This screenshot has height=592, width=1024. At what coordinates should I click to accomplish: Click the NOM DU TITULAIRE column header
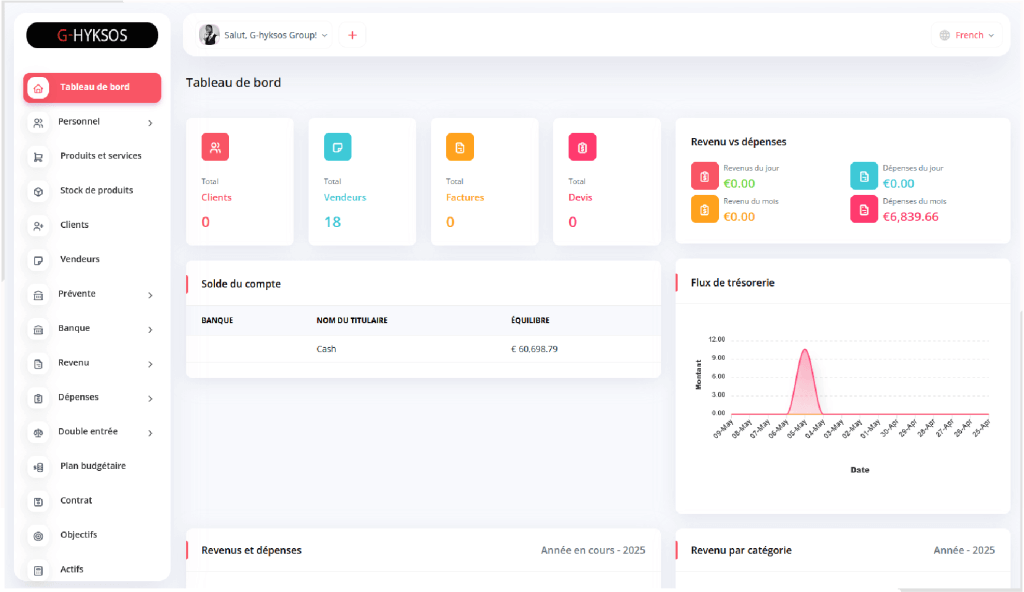click(352, 320)
